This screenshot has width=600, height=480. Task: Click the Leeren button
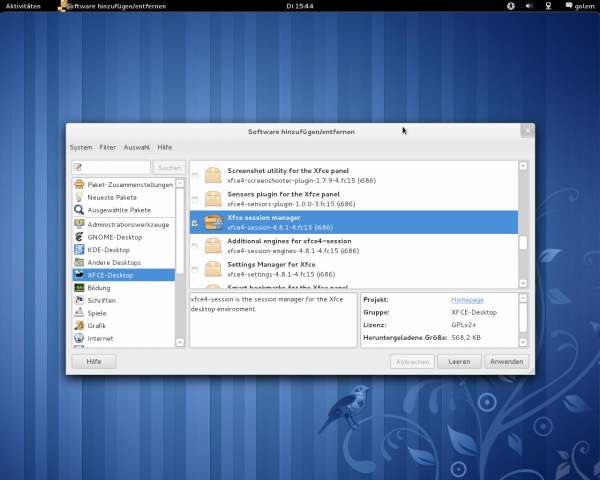coord(459,361)
